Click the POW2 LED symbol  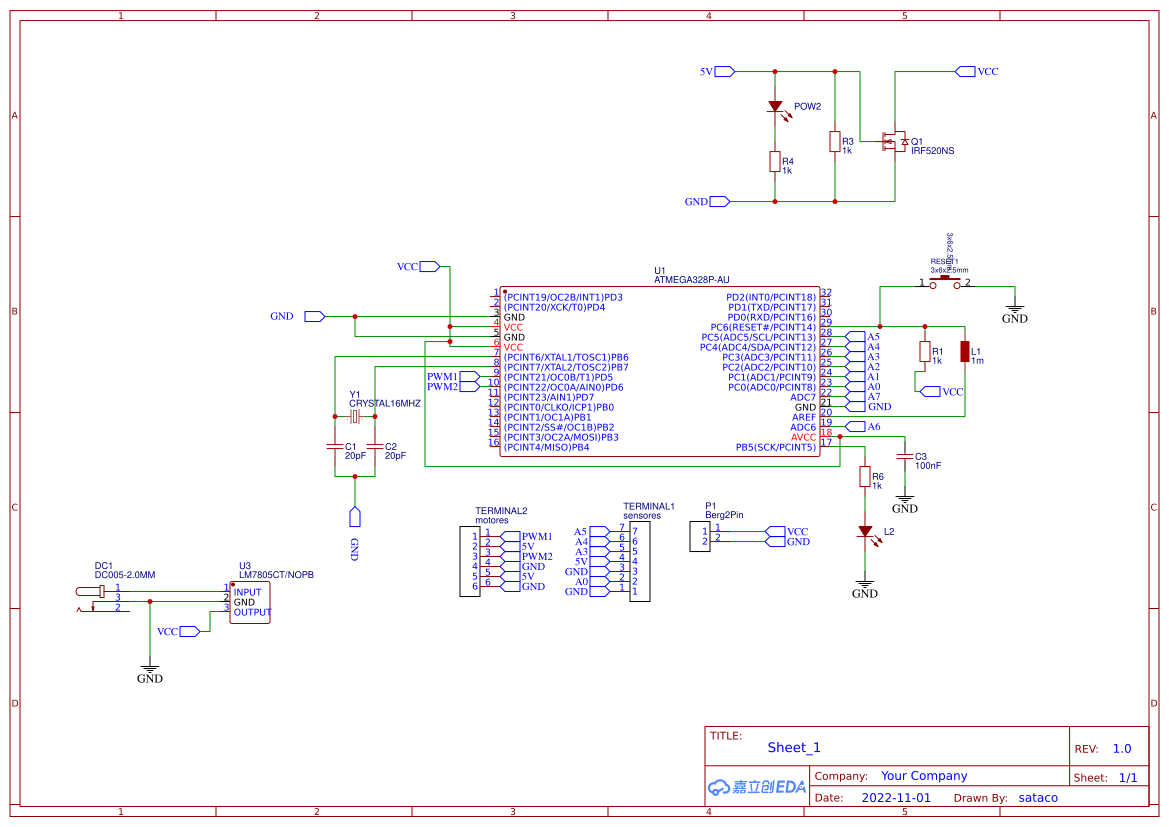pos(775,106)
